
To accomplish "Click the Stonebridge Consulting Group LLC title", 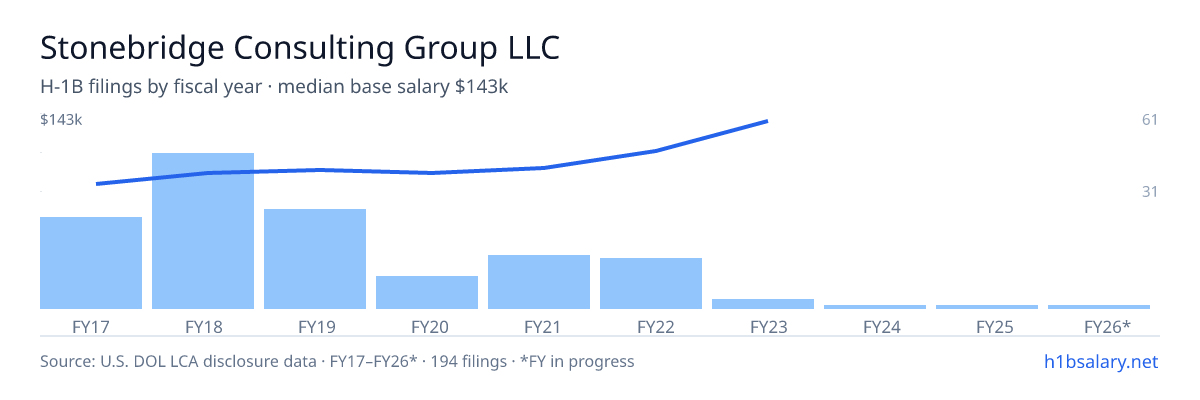I will 300,49.
